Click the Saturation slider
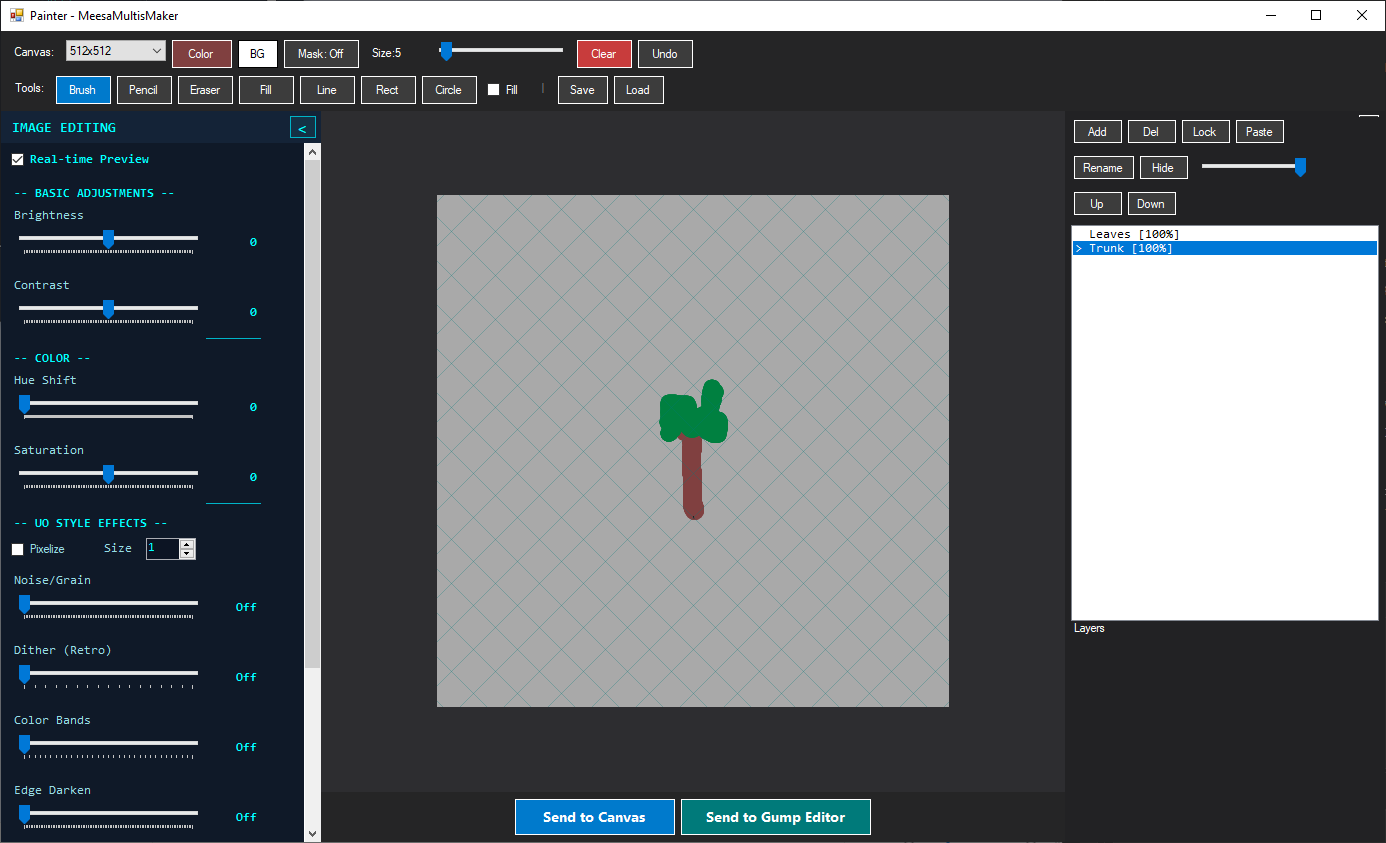This screenshot has height=843, width=1386. pyautogui.click(x=108, y=475)
